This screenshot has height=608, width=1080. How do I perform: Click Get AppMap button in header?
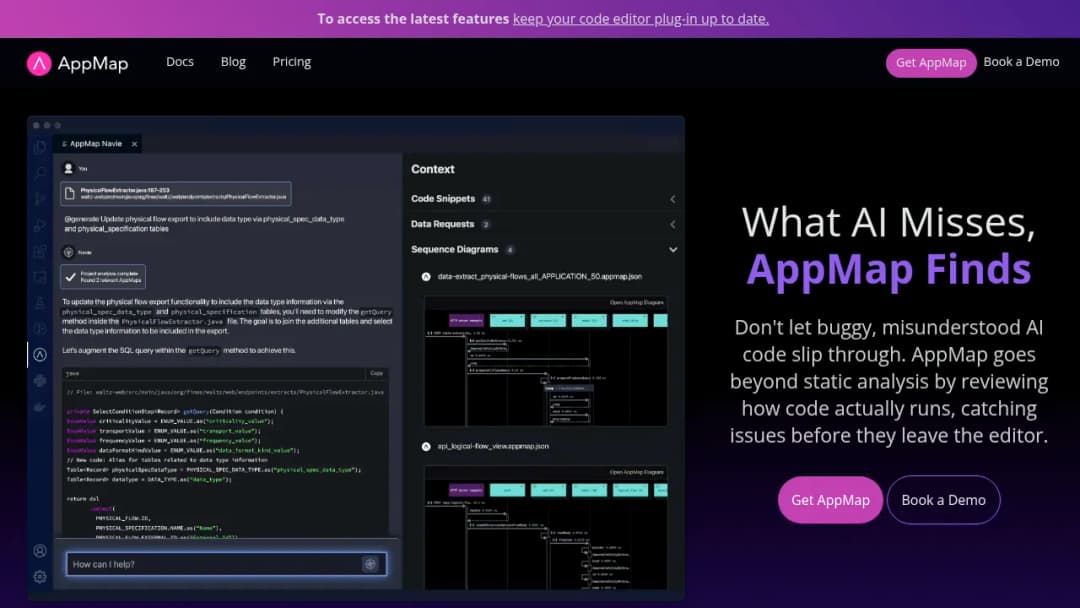click(931, 63)
